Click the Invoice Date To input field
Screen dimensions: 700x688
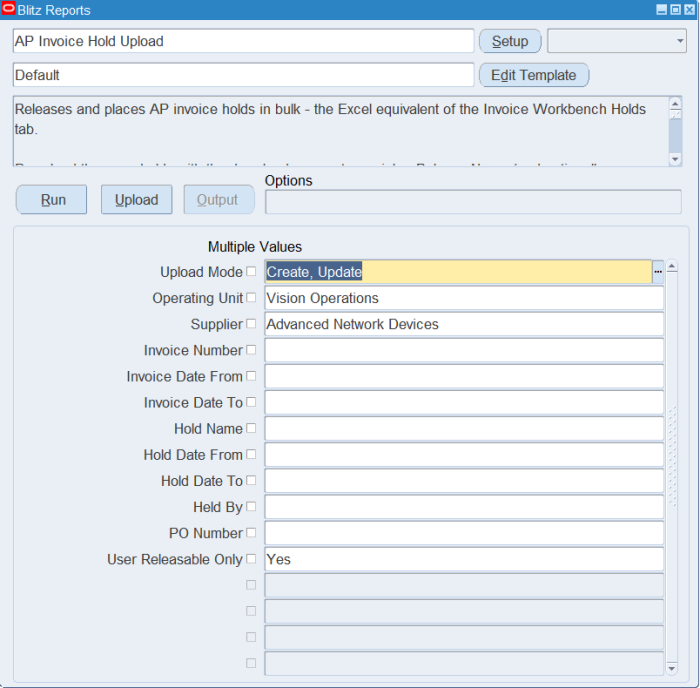(x=464, y=402)
